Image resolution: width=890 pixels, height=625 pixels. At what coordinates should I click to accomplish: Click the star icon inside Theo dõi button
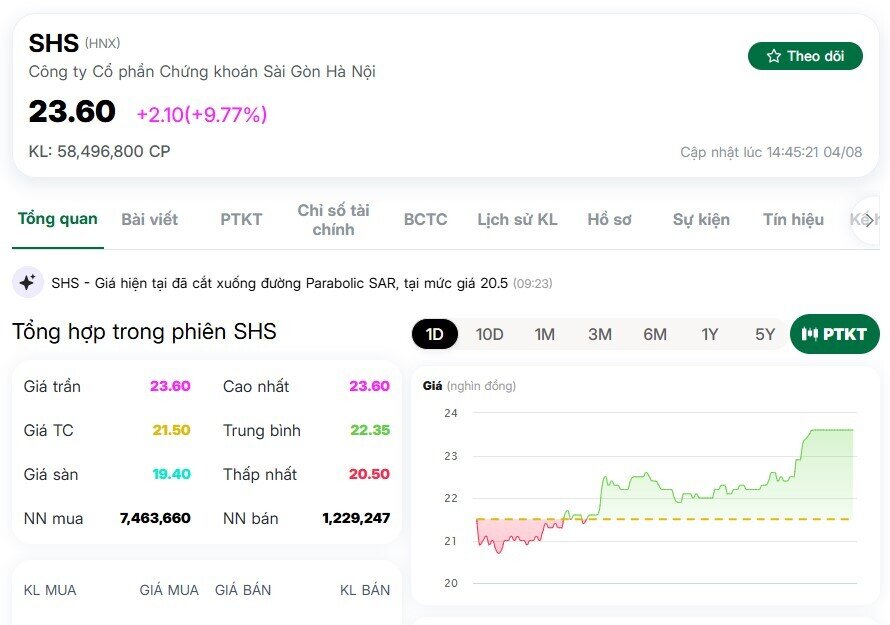coord(773,56)
